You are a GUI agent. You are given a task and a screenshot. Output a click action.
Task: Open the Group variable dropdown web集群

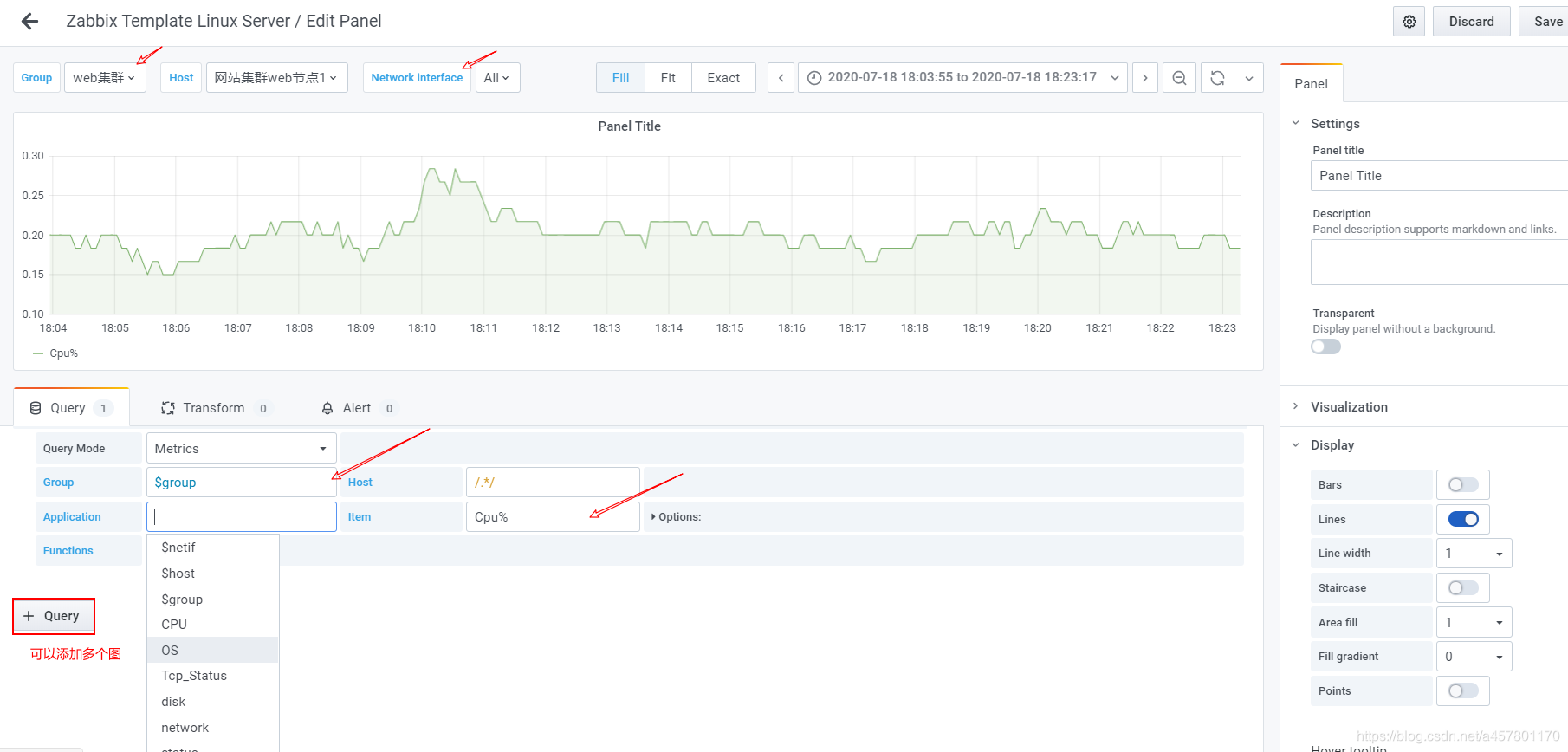(x=105, y=78)
